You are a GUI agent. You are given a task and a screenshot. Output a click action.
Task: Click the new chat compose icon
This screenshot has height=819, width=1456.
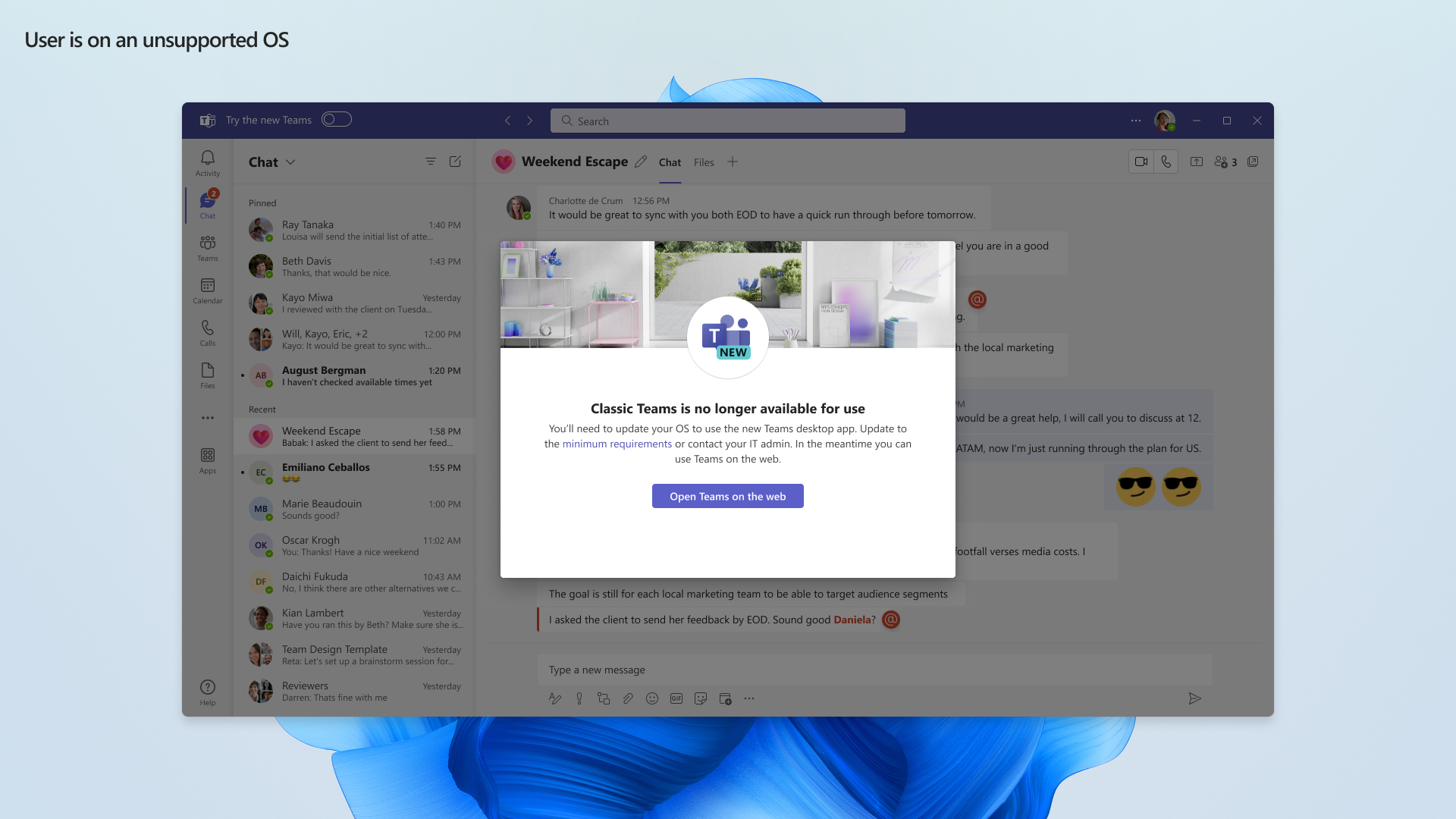click(x=455, y=161)
